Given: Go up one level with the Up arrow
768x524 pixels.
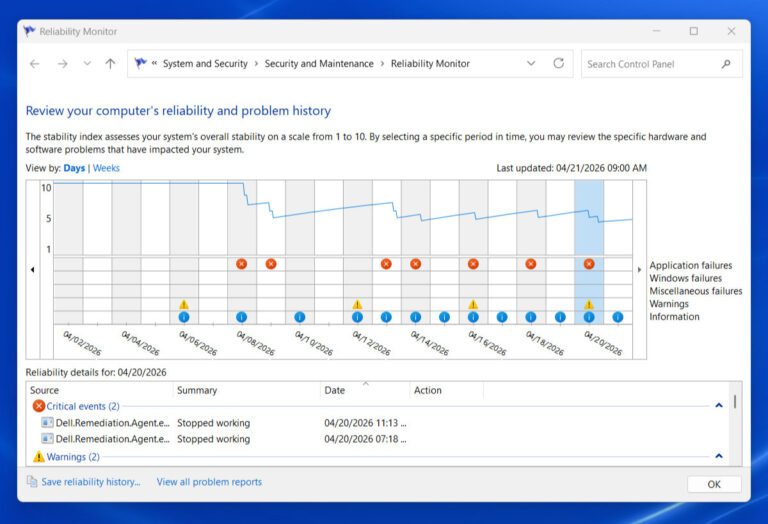Looking at the screenshot, I should [x=110, y=64].
